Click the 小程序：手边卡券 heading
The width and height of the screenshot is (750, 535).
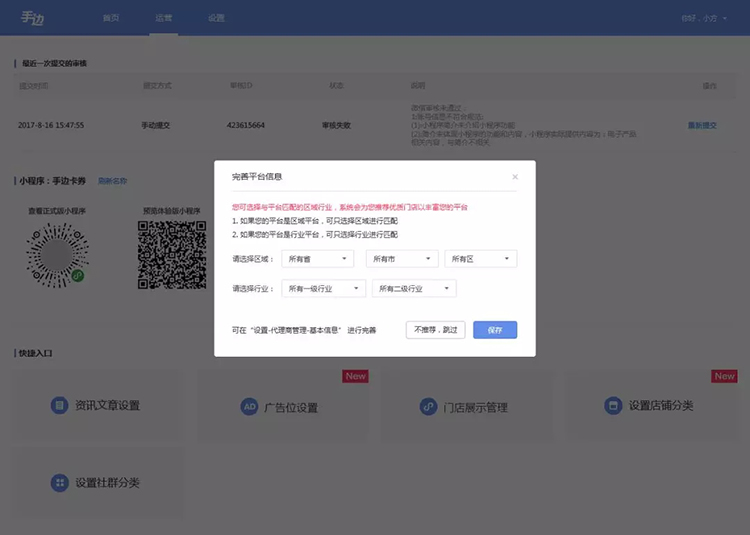tap(53, 181)
